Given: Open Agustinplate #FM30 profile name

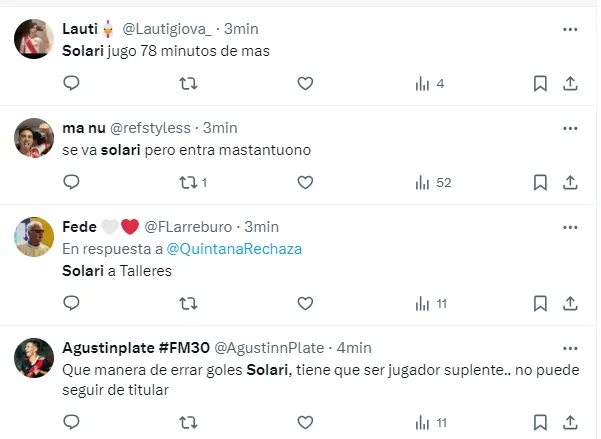Looking at the screenshot, I should (120, 348).
